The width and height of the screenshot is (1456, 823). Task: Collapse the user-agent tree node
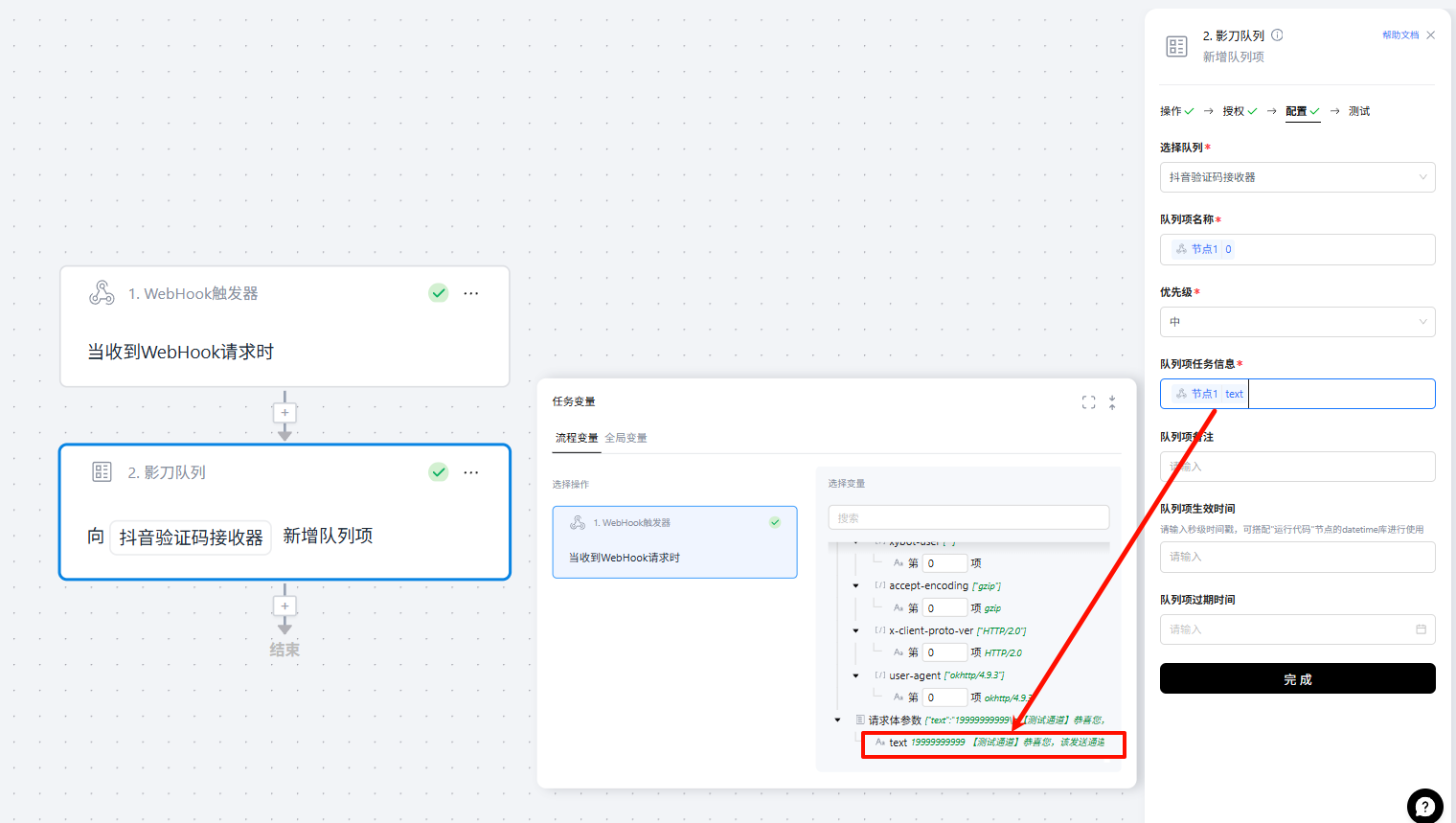pyautogui.click(x=855, y=675)
